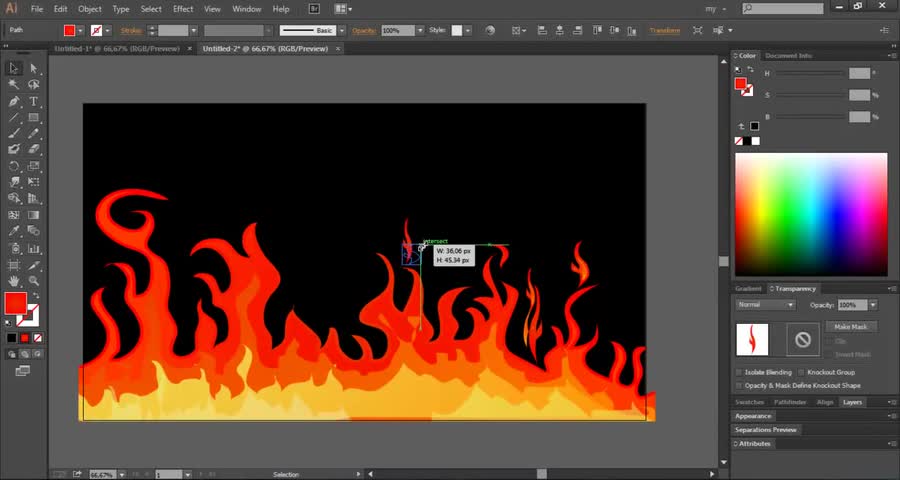This screenshot has height=480, width=900.
Task: Switch to Untitled-1 document tab
Action: click(x=117, y=49)
